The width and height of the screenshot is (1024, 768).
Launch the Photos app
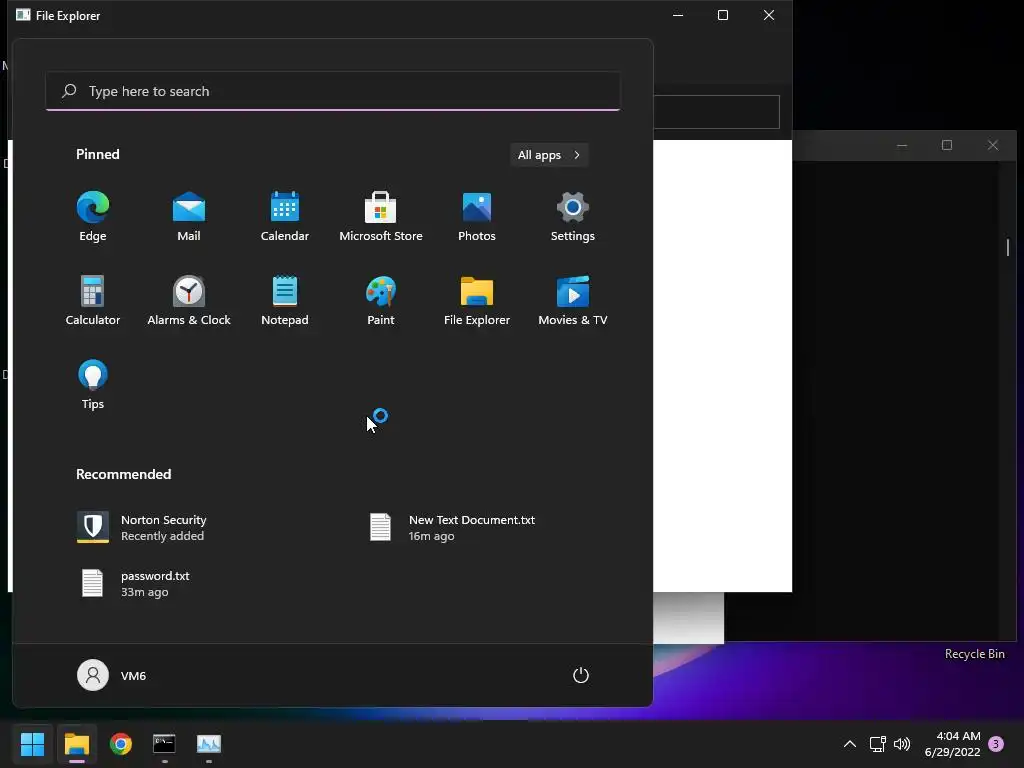(x=477, y=217)
